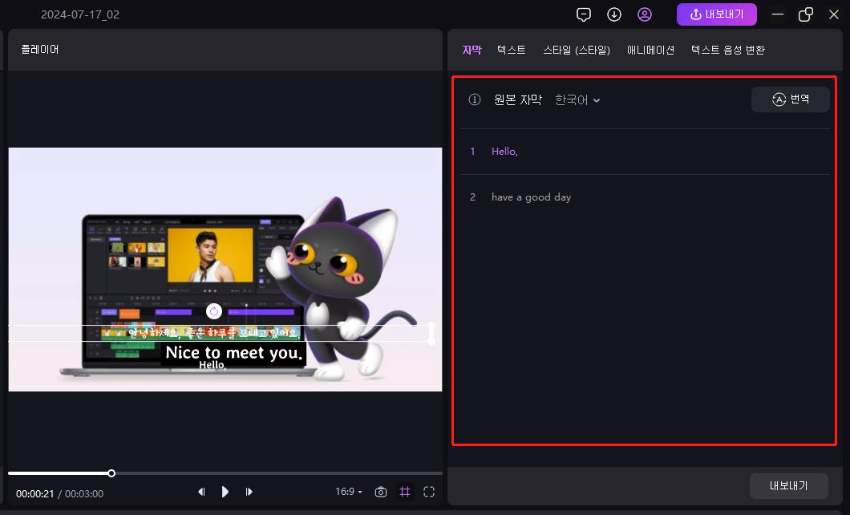This screenshot has height=515, width=850.
Task: Click the playback progress slider handle
Action: (x=112, y=473)
